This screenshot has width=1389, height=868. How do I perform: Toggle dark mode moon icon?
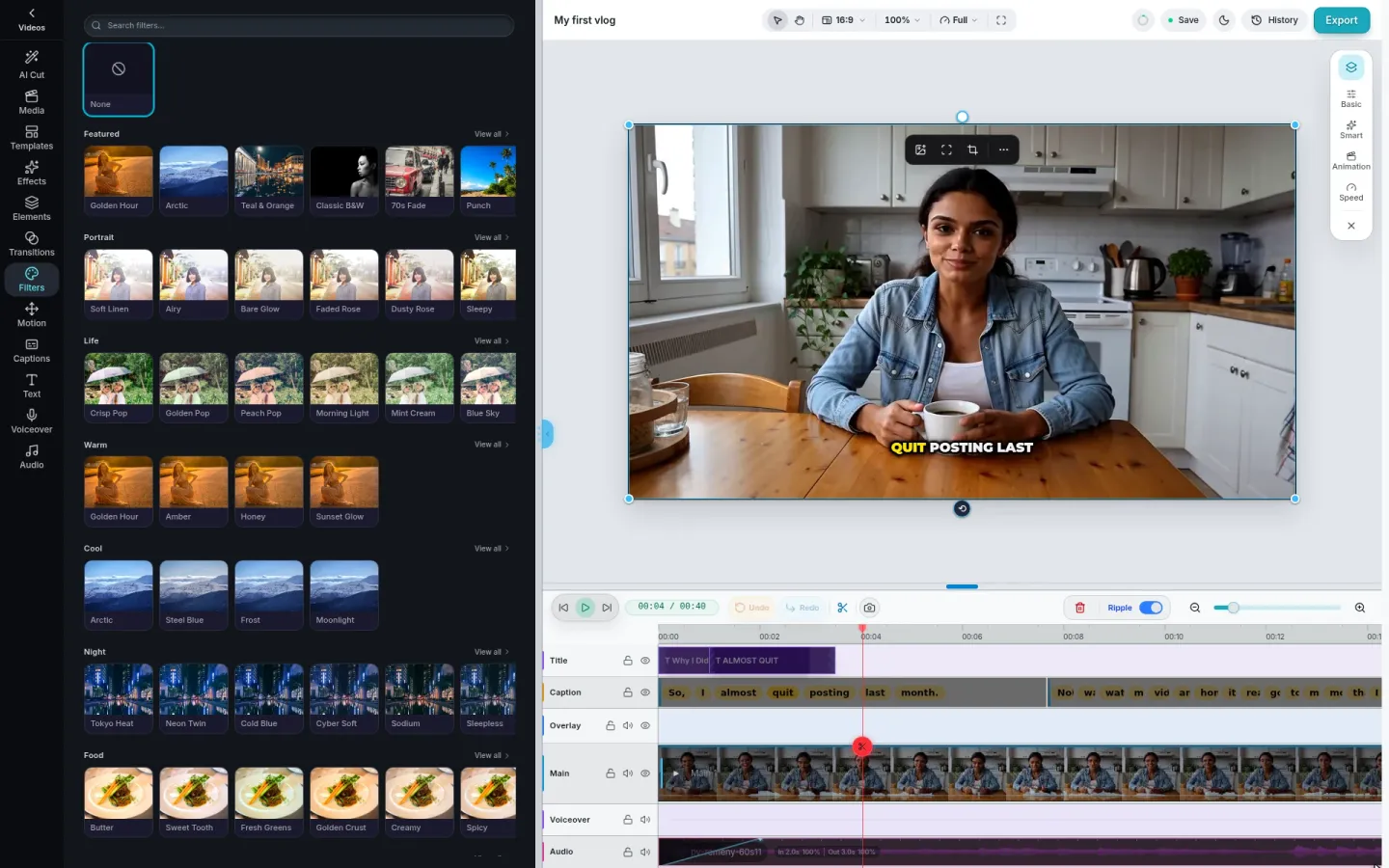point(1224,20)
